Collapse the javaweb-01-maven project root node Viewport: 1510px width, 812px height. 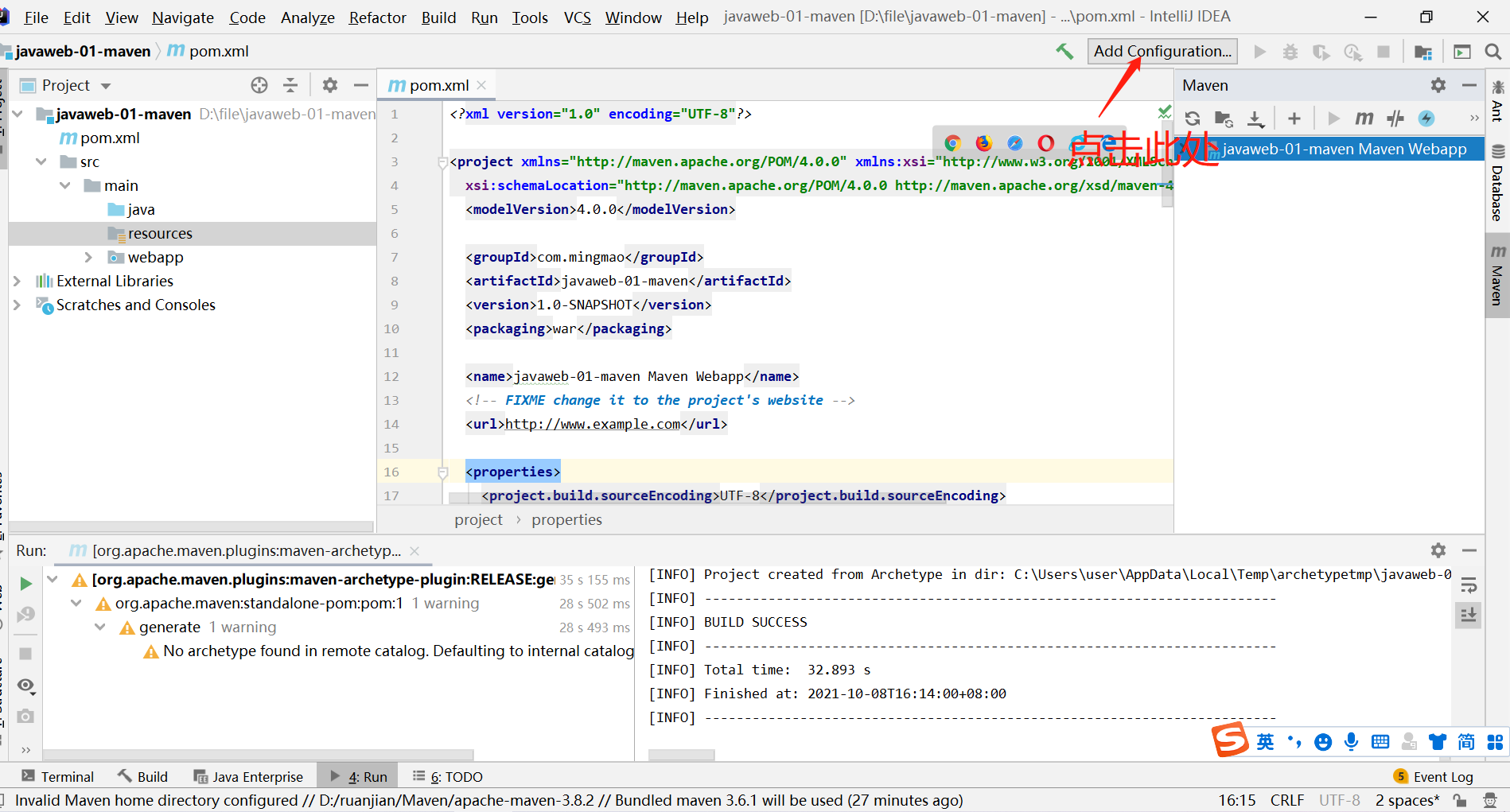(18, 115)
